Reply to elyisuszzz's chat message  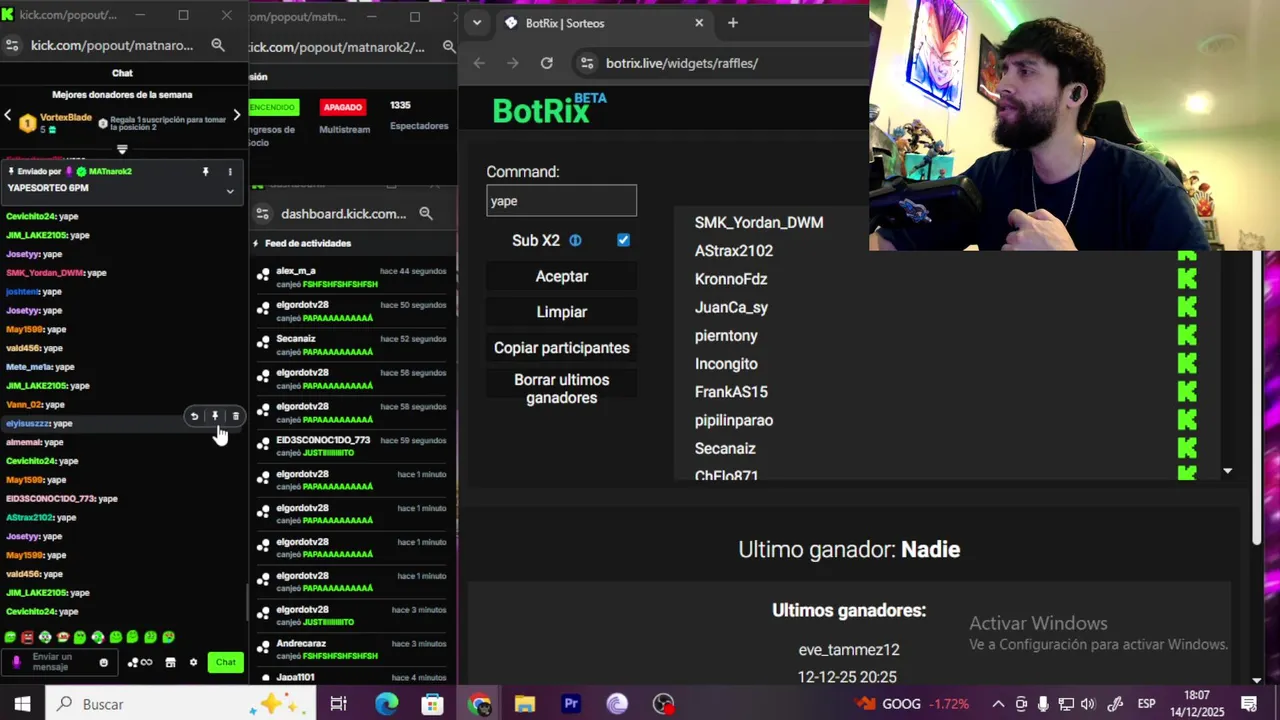[x=194, y=416]
